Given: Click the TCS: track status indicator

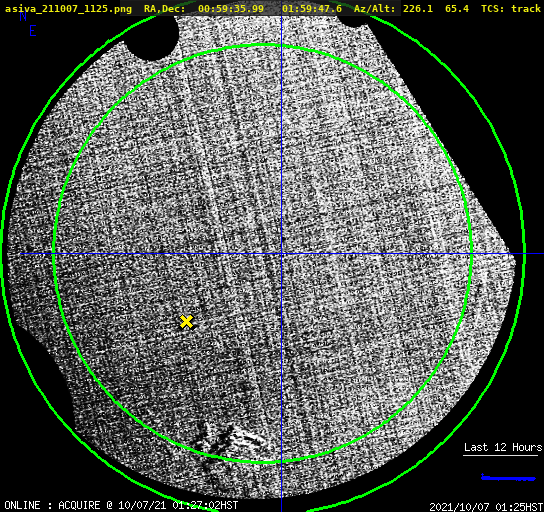Looking at the screenshot, I should click(511, 8).
